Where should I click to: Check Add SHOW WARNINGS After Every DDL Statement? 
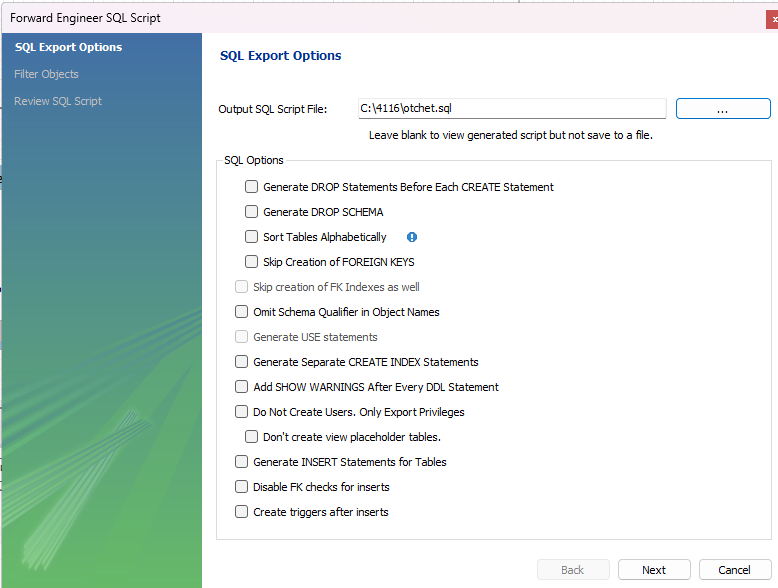coord(242,387)
